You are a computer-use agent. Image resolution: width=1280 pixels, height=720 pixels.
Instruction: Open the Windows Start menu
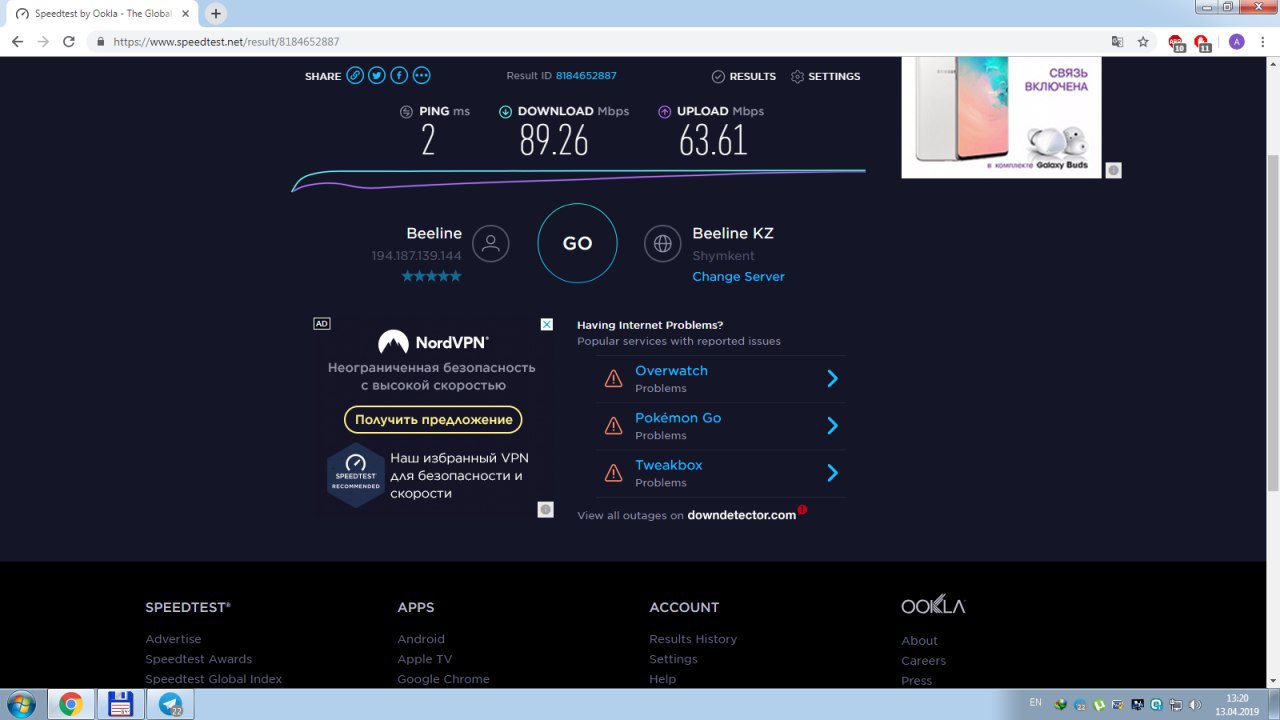click(19, 704)
